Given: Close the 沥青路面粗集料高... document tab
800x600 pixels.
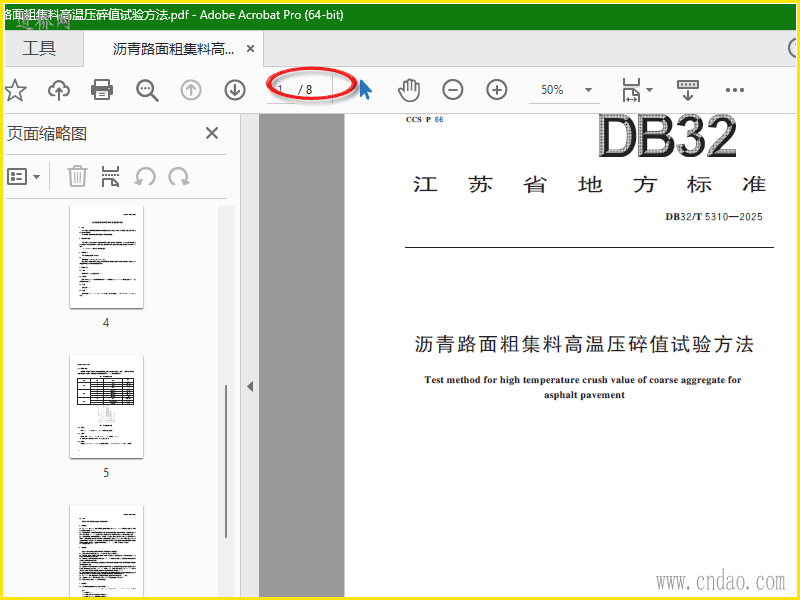Looking at the screenshot, I should point(251,48).
